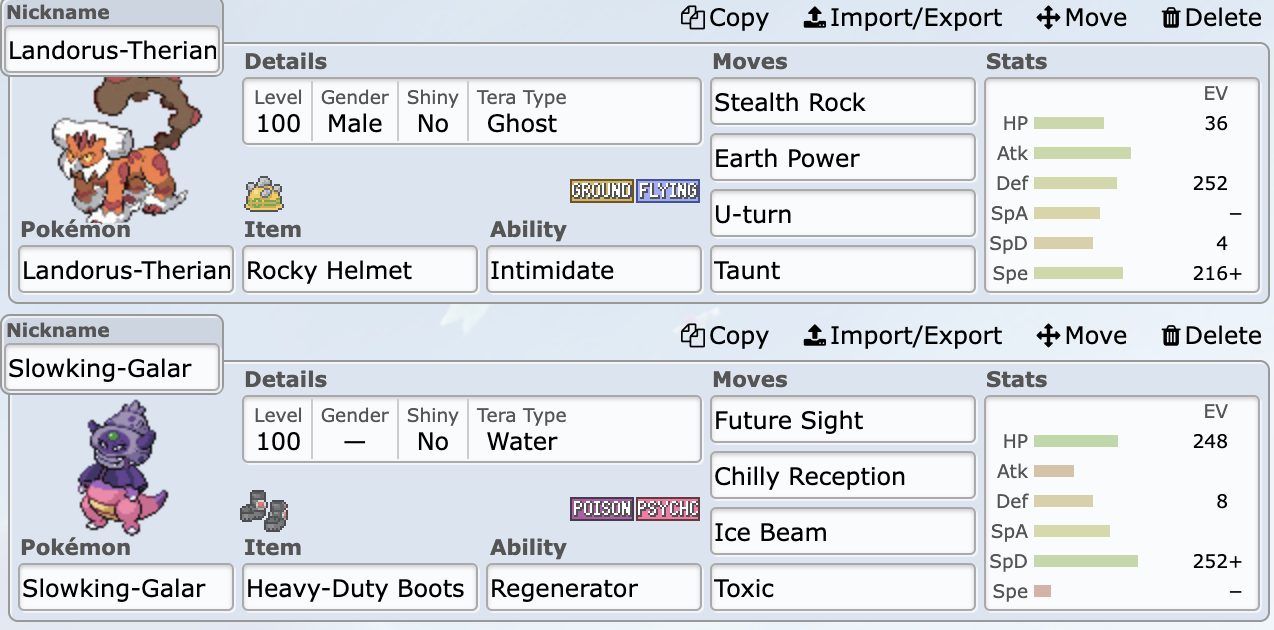The height and width of the screenshot is (630, 1274).
Task: Delete the Landorus-Therian set
Action: (1211, 18)
